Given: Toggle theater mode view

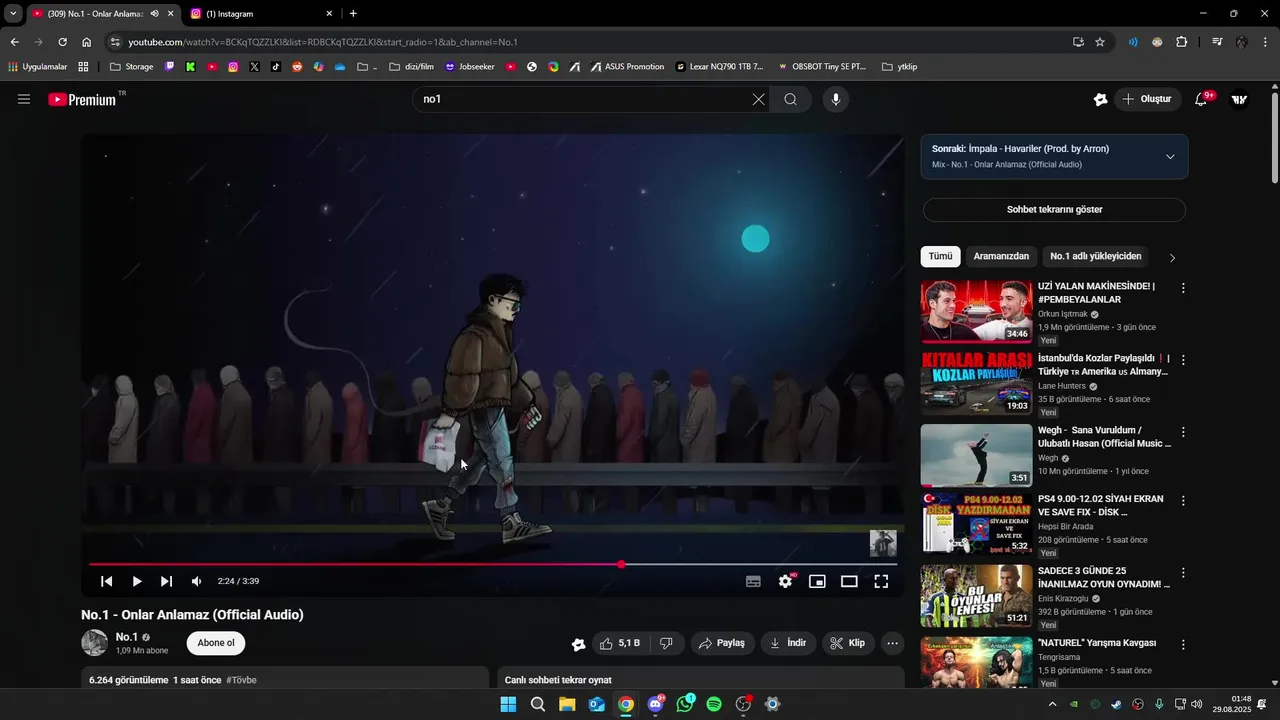Looking at the screenshot, I should 849,581.
